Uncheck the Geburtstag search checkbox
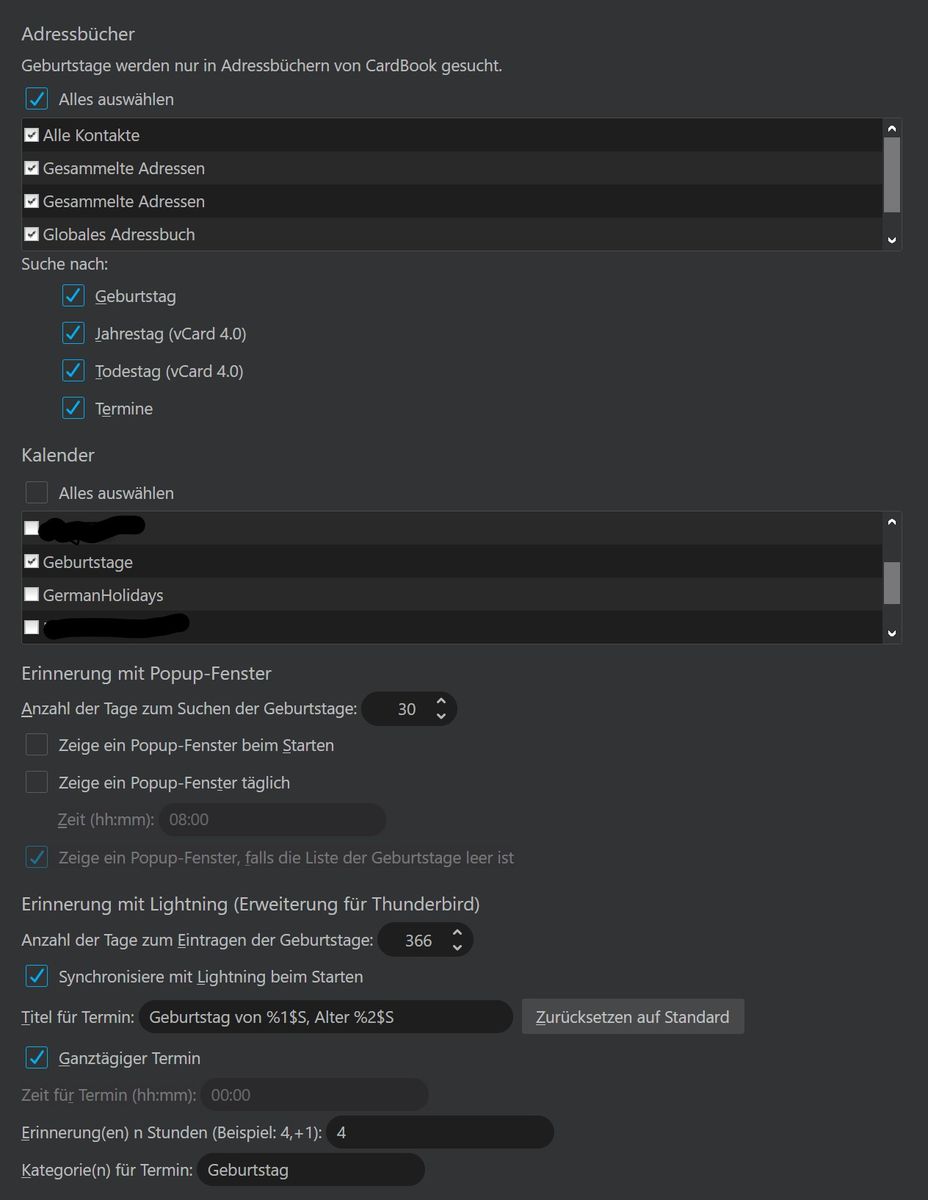928x1200 pixels. pos(73,296)
